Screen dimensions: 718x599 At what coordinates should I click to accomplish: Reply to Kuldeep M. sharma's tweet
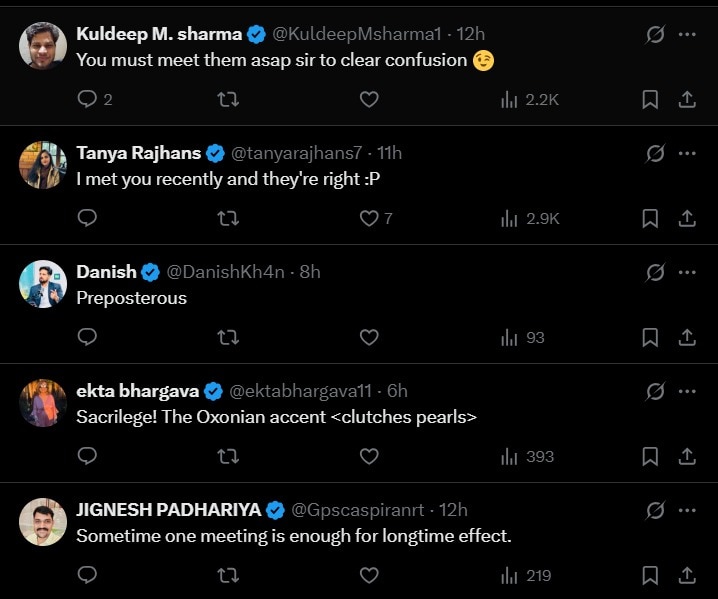tap(87, 99)
